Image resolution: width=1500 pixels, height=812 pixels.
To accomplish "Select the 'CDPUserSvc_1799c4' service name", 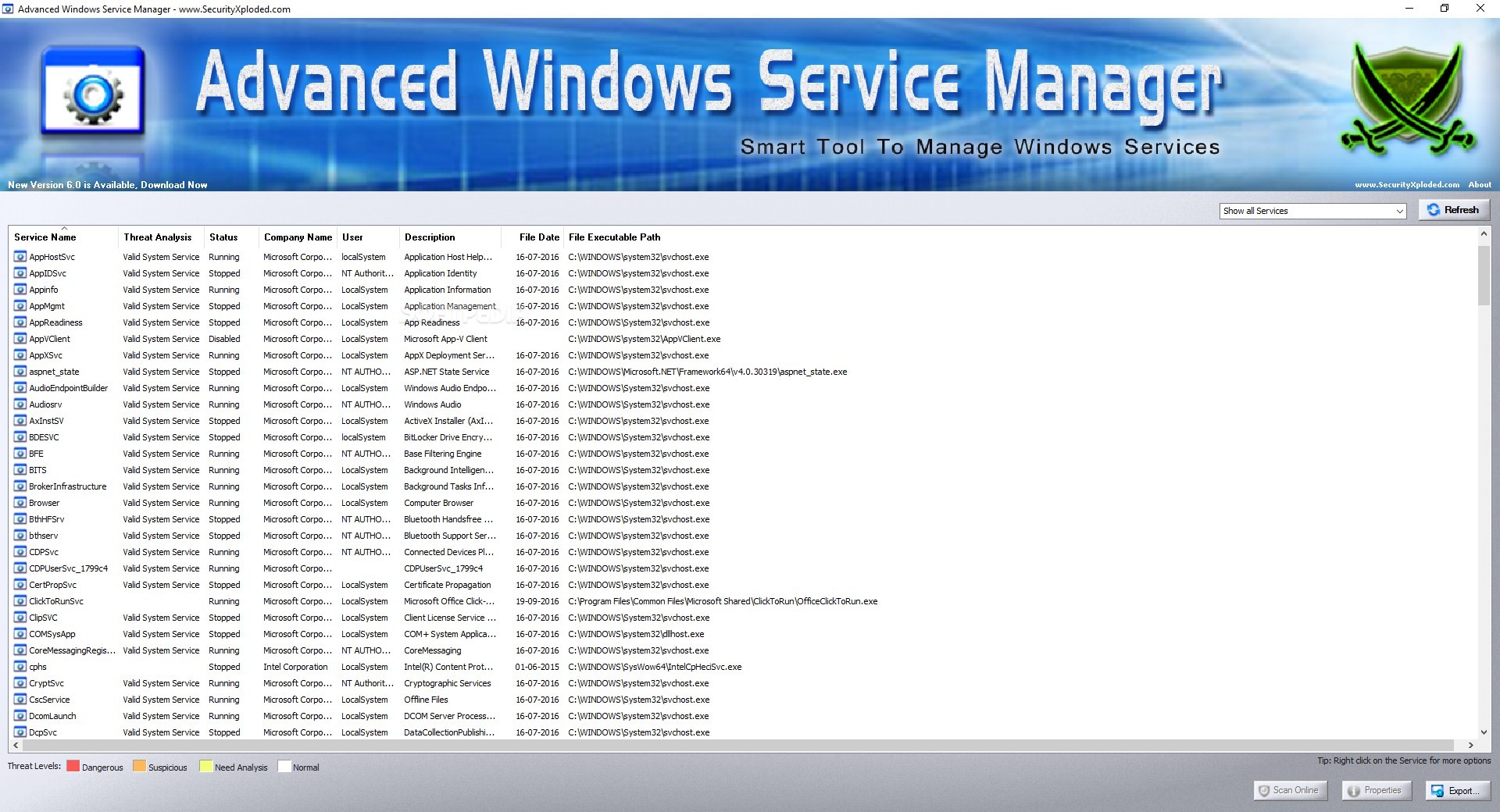I will coord(68,568).
